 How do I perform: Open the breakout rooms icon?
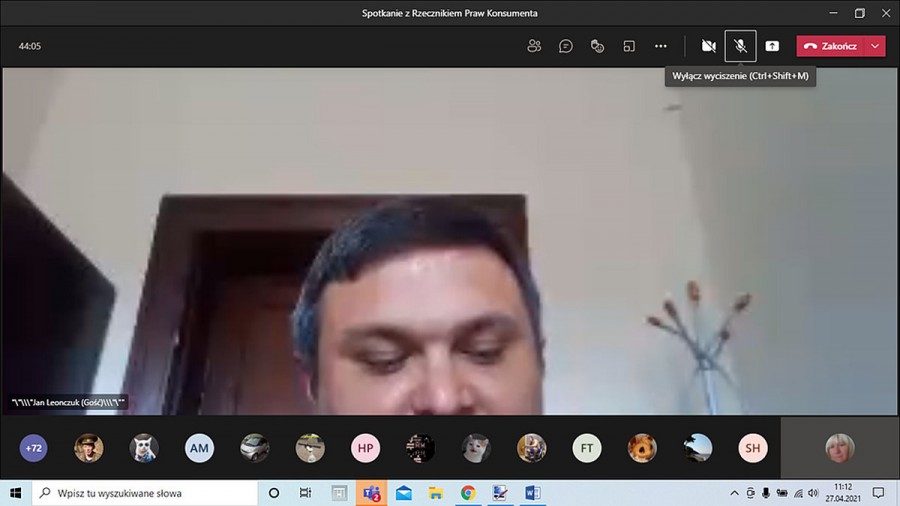pos(629,46)
